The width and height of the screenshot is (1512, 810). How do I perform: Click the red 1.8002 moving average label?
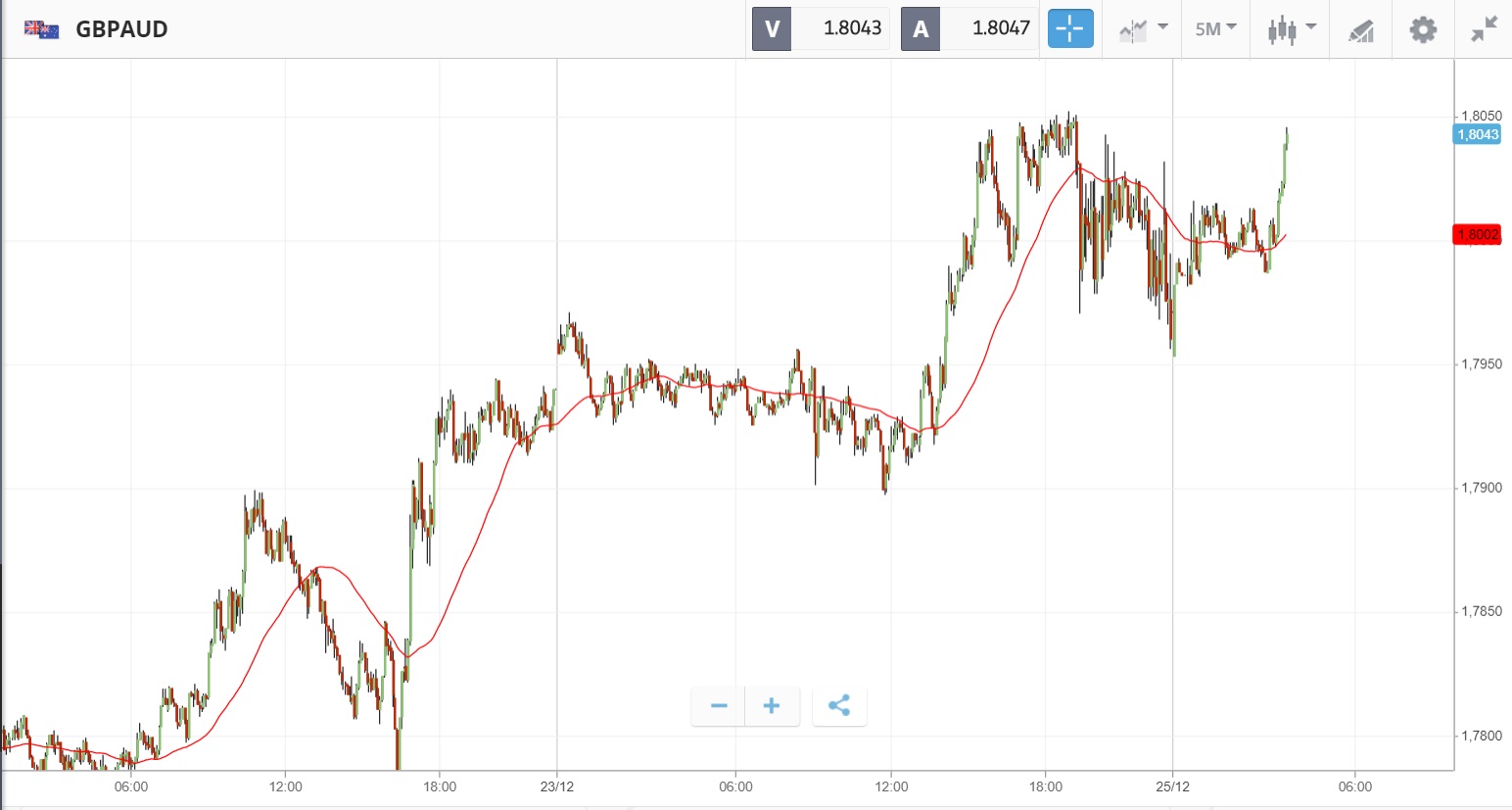click(1478, 234)
